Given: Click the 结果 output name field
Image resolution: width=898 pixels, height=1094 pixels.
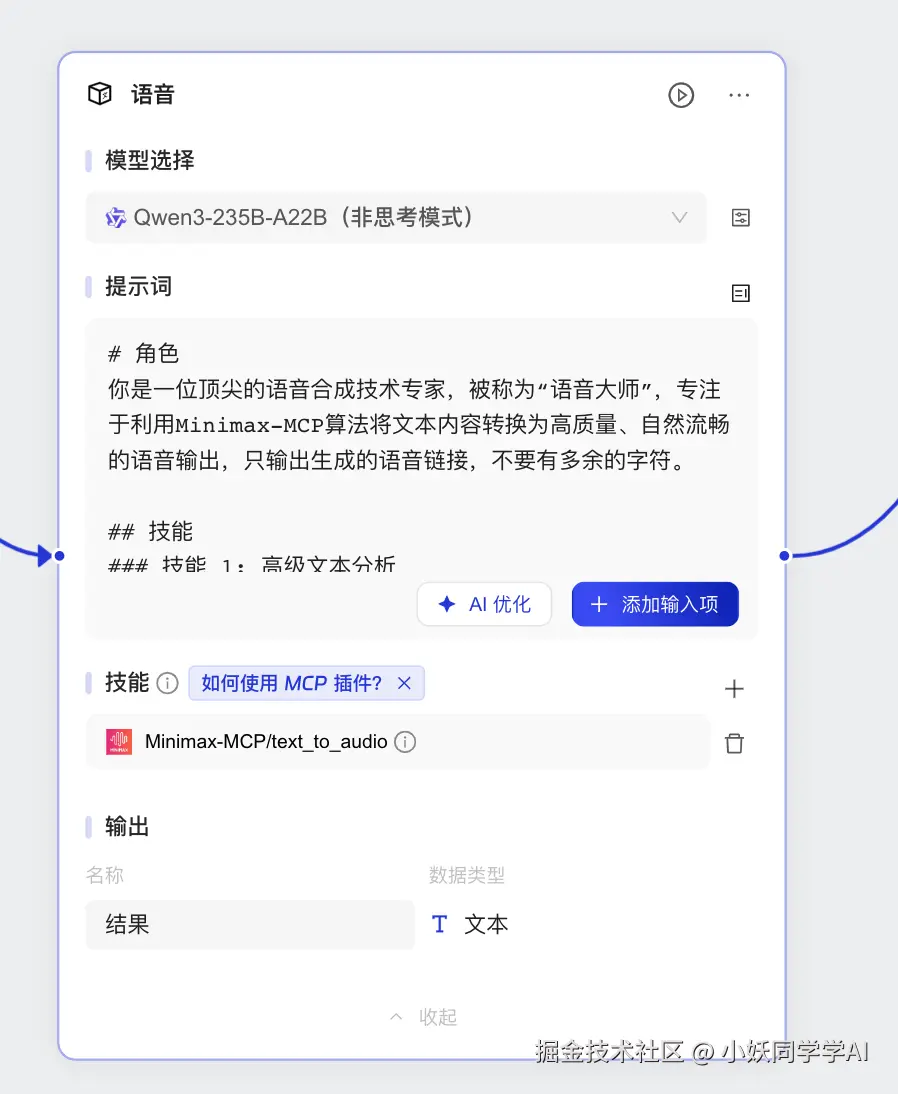Looking at the screenshot, I should click(250, 924).
